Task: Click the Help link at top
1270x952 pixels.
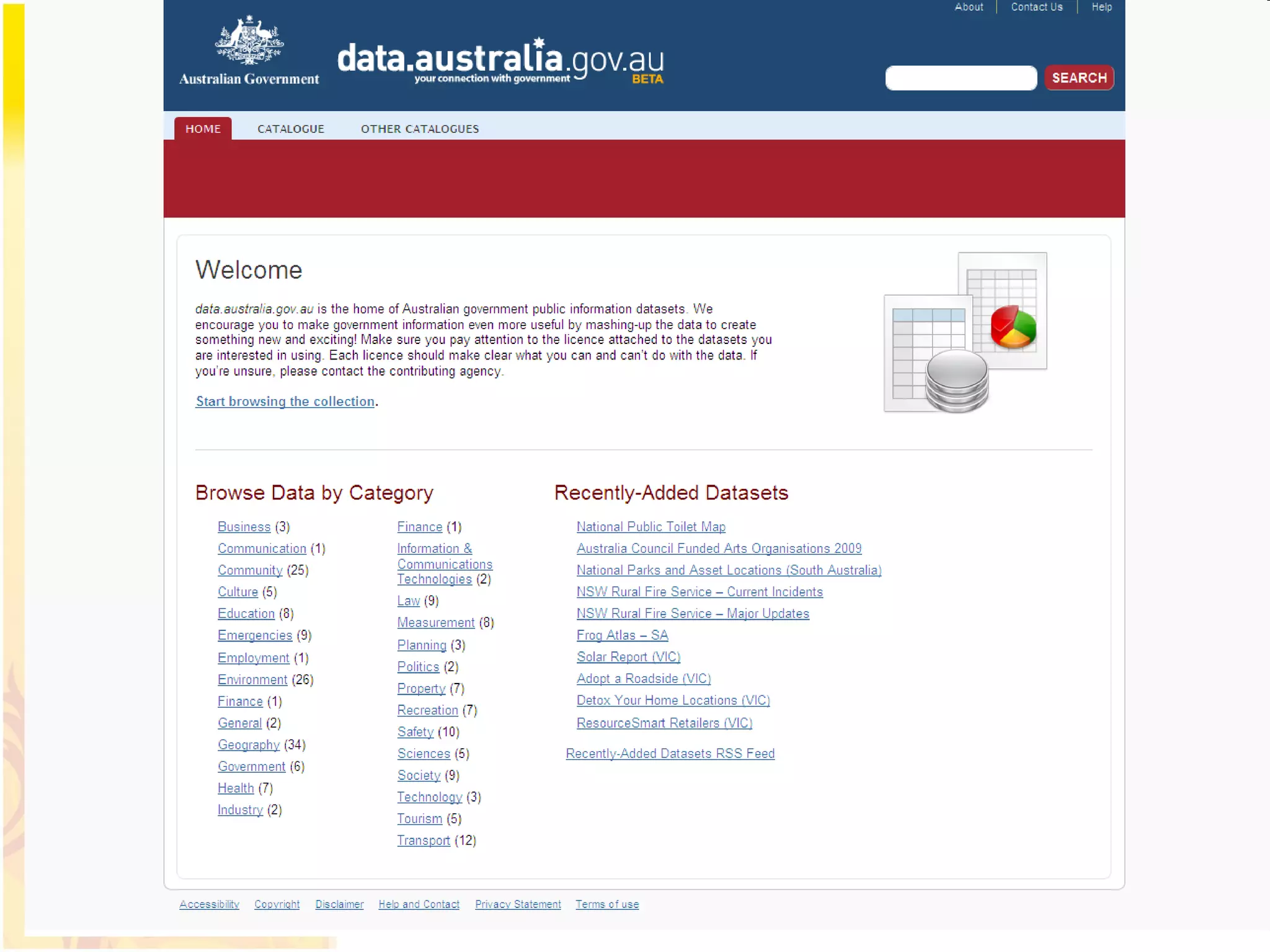Action: 1101,7
